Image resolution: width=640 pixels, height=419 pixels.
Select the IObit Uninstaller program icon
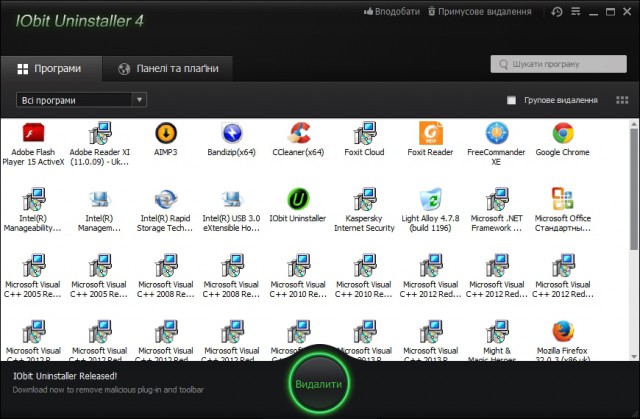pos(298,199)
